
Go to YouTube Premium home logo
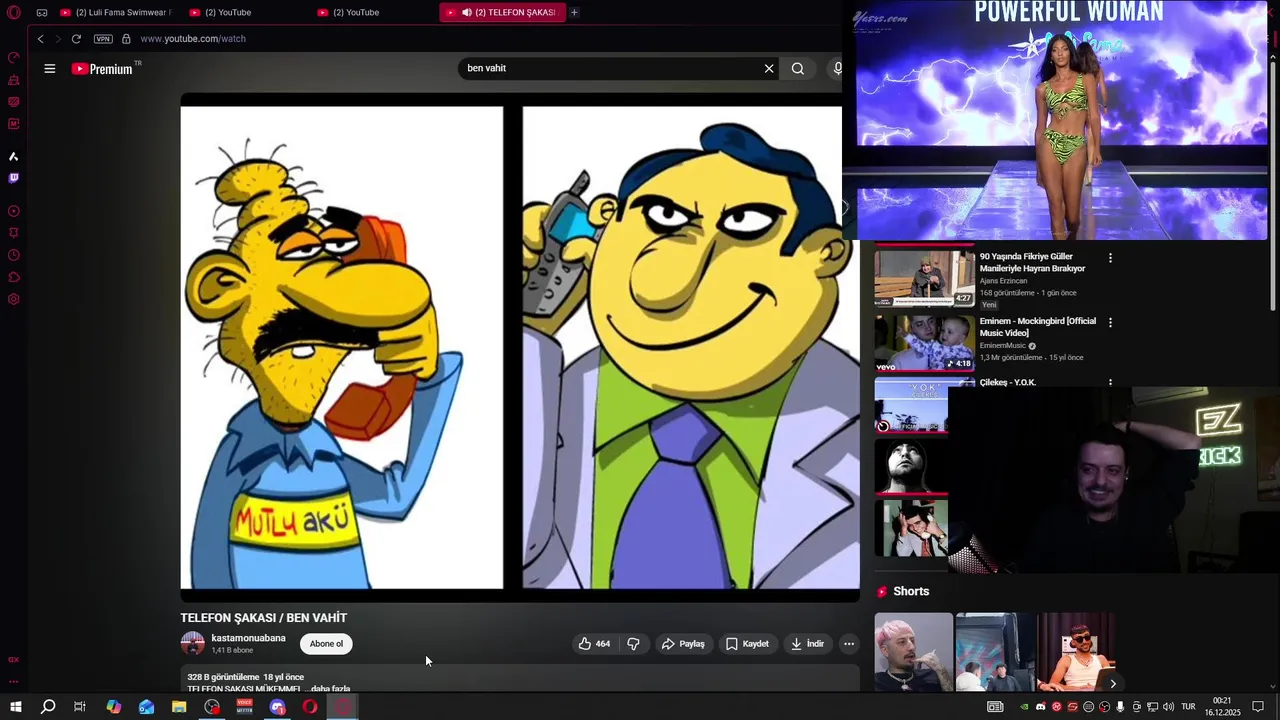tap(102, 69)
